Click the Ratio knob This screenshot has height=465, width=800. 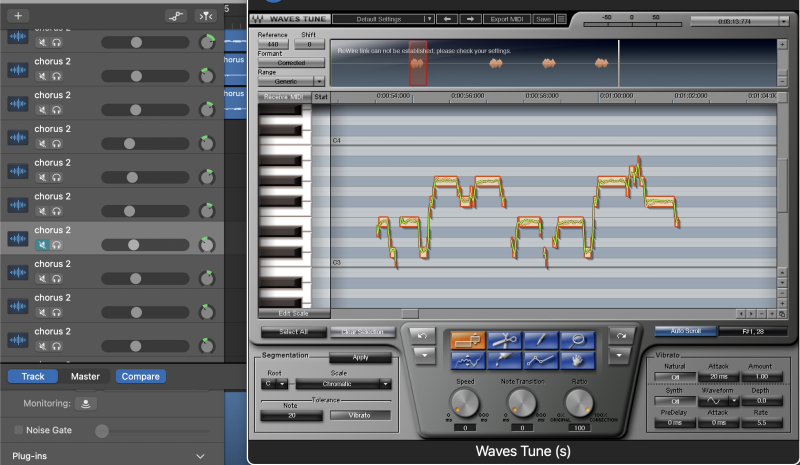[x=579, y=402]
